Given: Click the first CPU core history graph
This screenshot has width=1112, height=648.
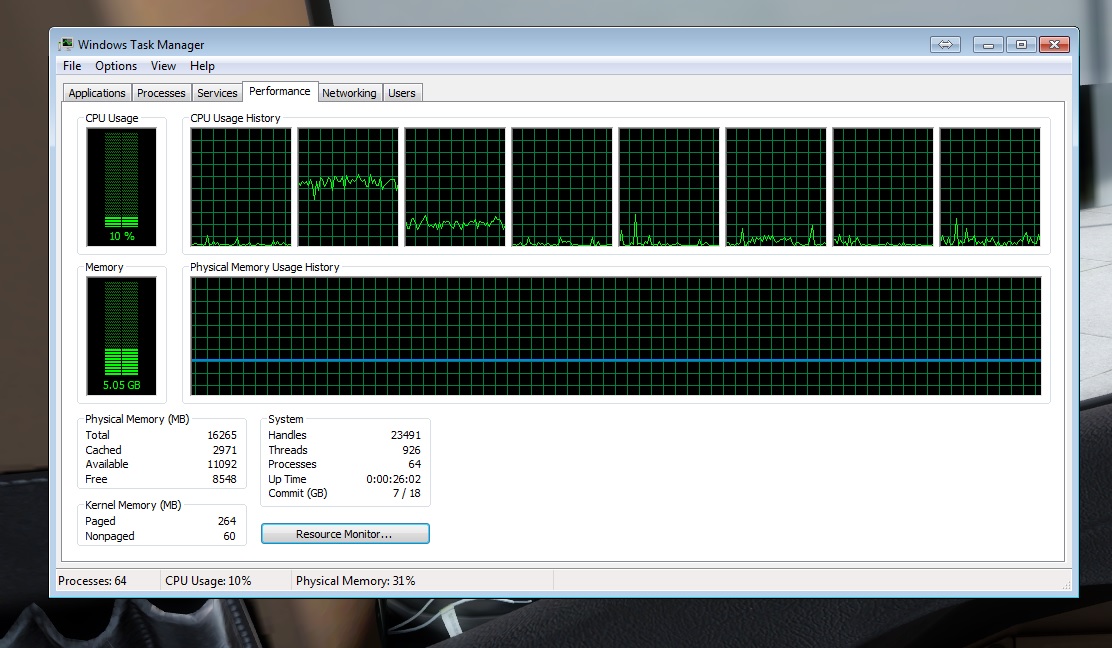Looking at the screenshot, I should pos(241,187).
